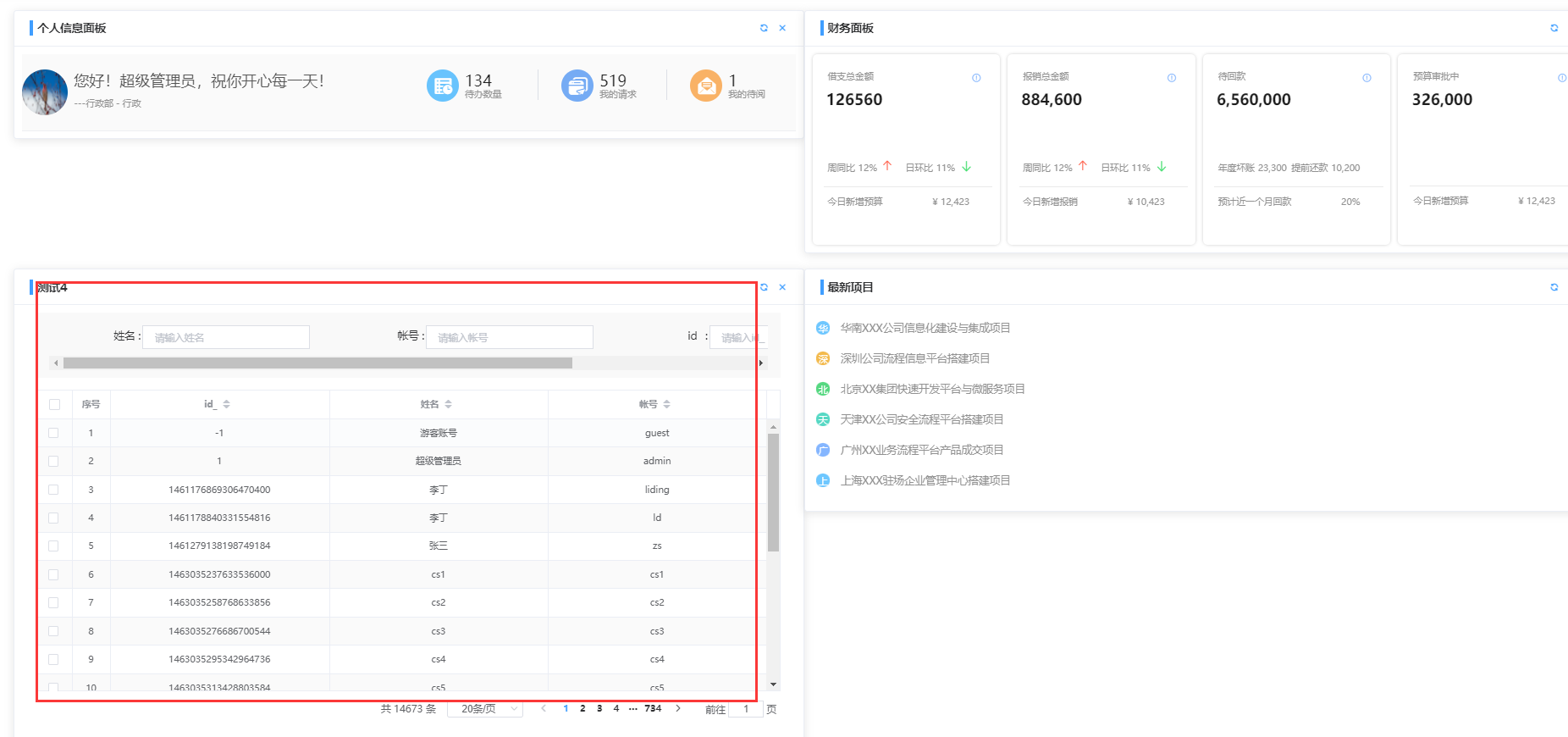Viewport: 1568px width, 737px height.
Task: Refresh the finance panel
Action: pos(1554,28)
